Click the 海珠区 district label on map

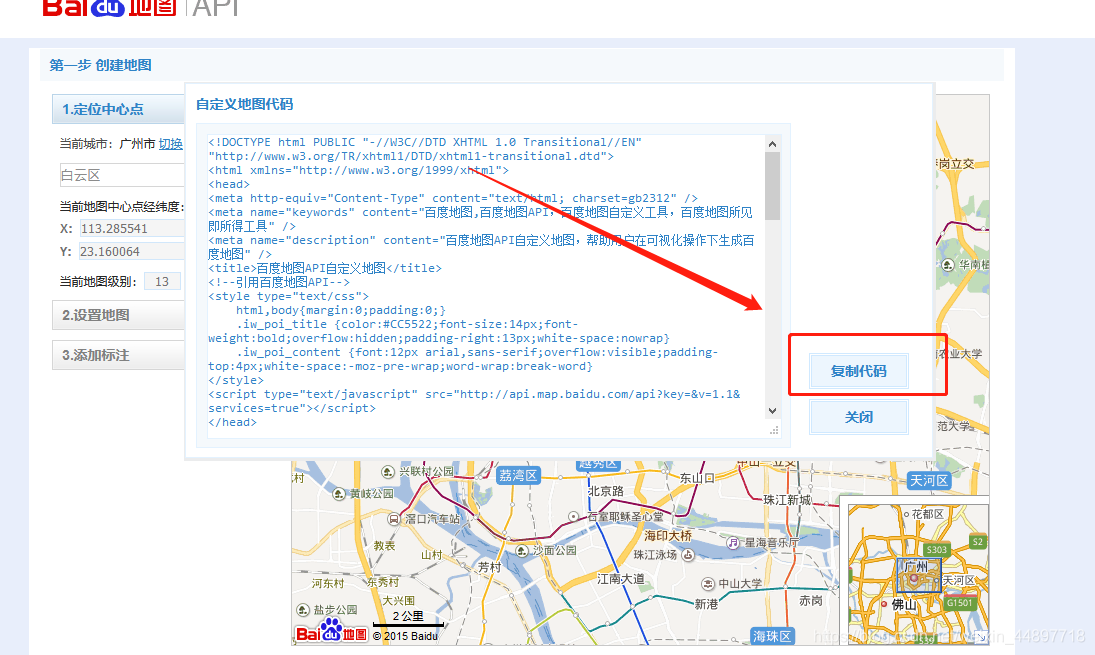pyautogui.click(x=772, y=636)
